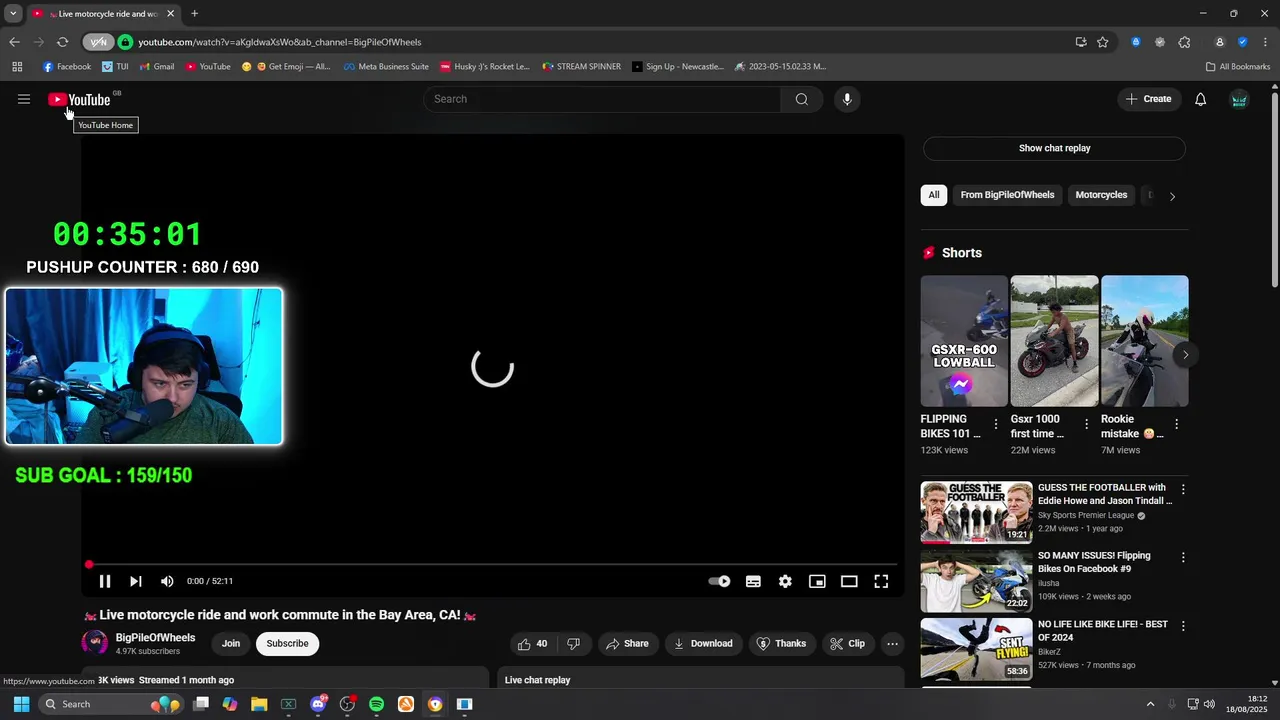Screen dimensions: 1280x720
Task: Open options for Gsxr 1000 short
Action: 1085,425
